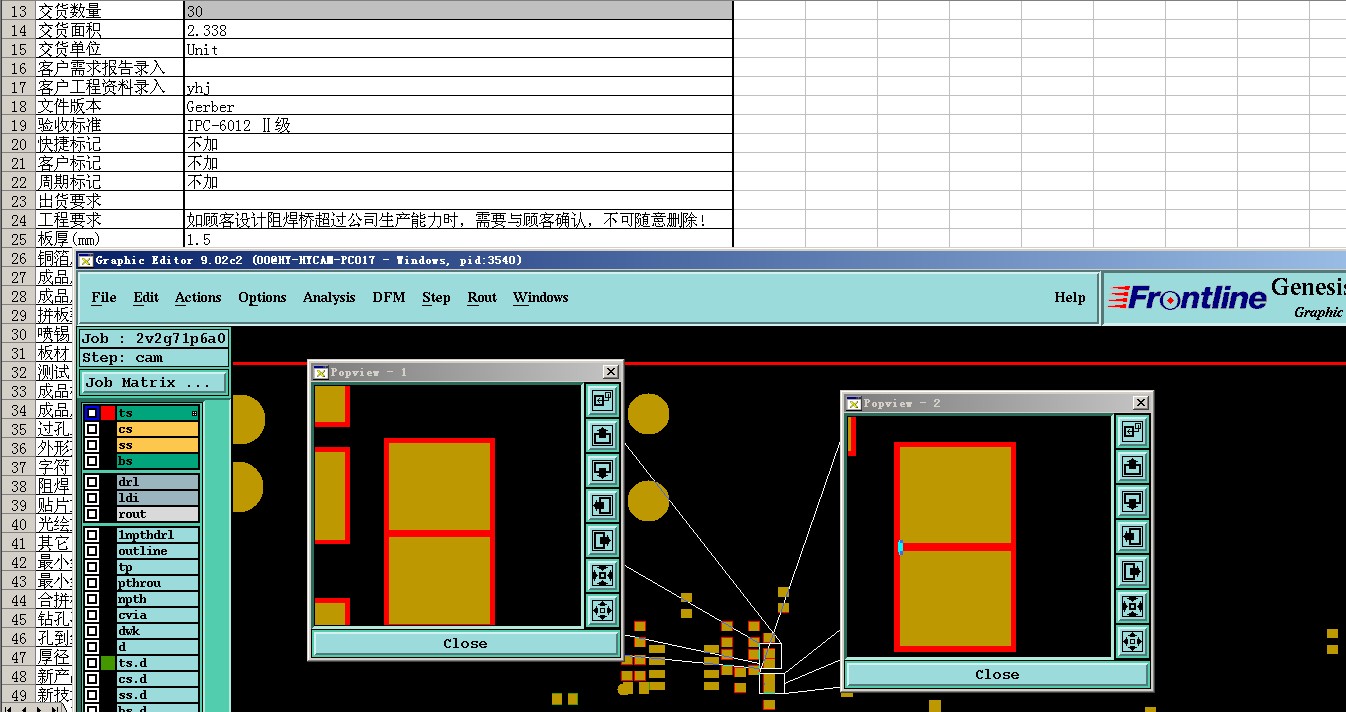Toggle the ldi layer checkbox
The image size is (1346, 712).
(x=91, y=498)
